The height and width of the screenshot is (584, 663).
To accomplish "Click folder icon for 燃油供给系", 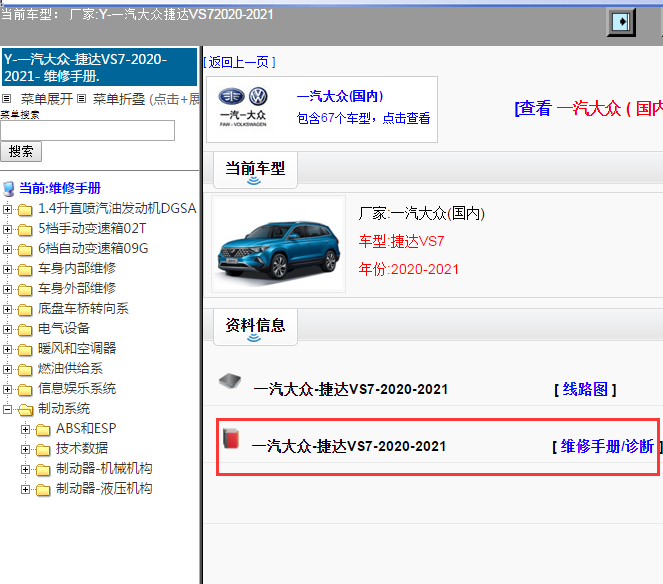I will pos(25,370).
